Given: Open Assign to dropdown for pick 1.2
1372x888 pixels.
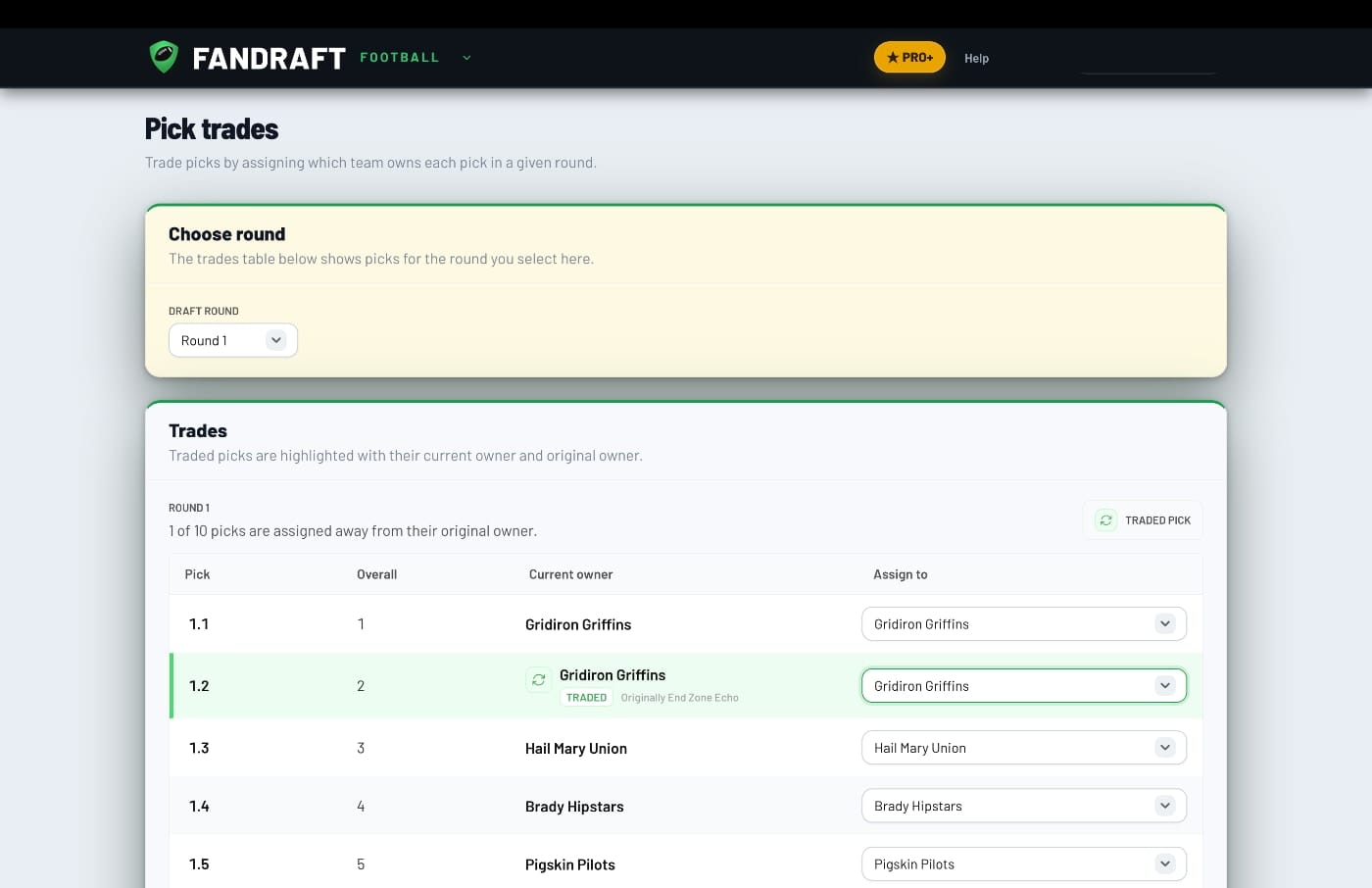Looking at the screenshot, I should coord(1024,686).
